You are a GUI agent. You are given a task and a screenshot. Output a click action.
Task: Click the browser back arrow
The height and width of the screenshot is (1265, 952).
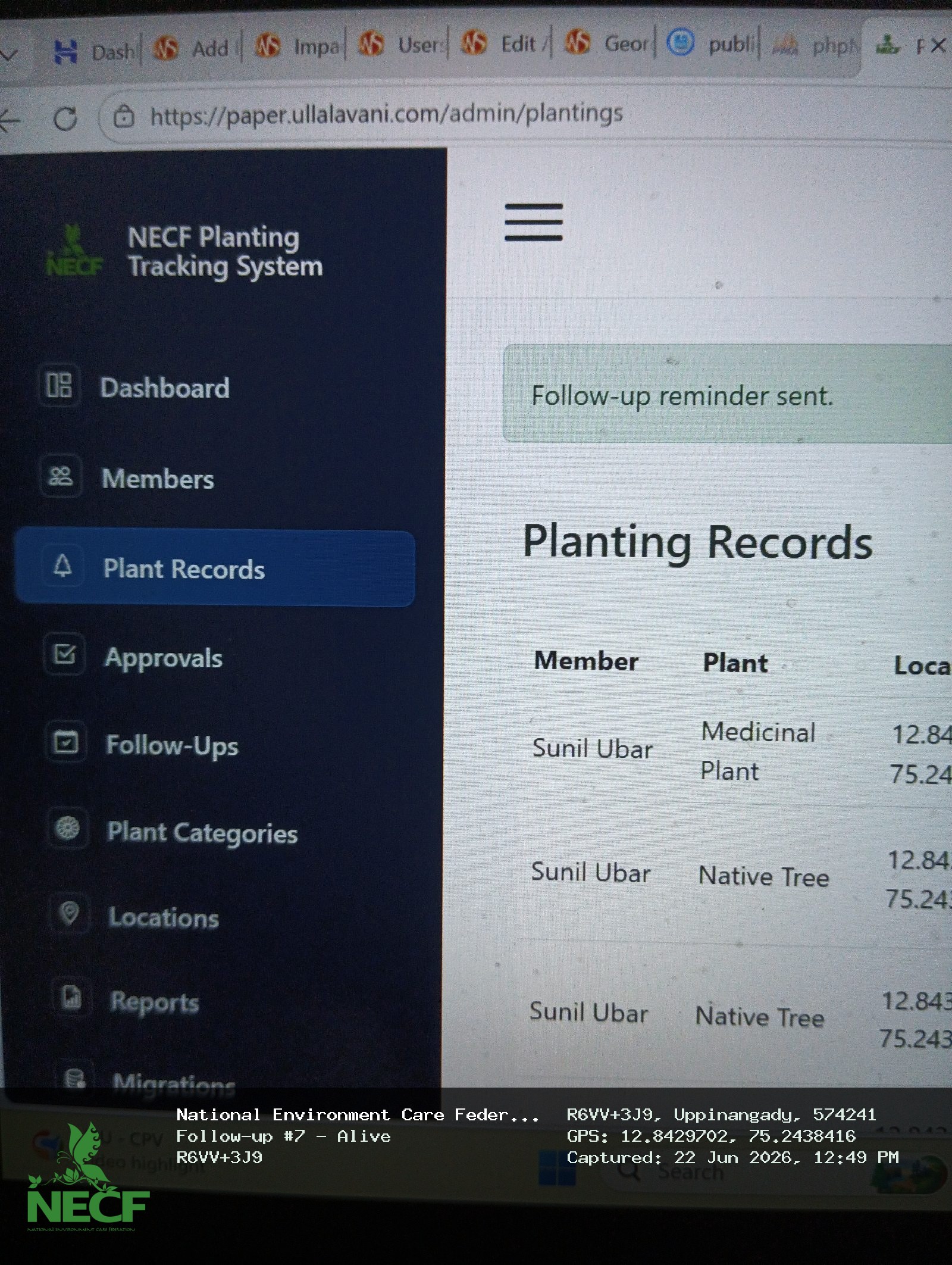pos(10,121)
